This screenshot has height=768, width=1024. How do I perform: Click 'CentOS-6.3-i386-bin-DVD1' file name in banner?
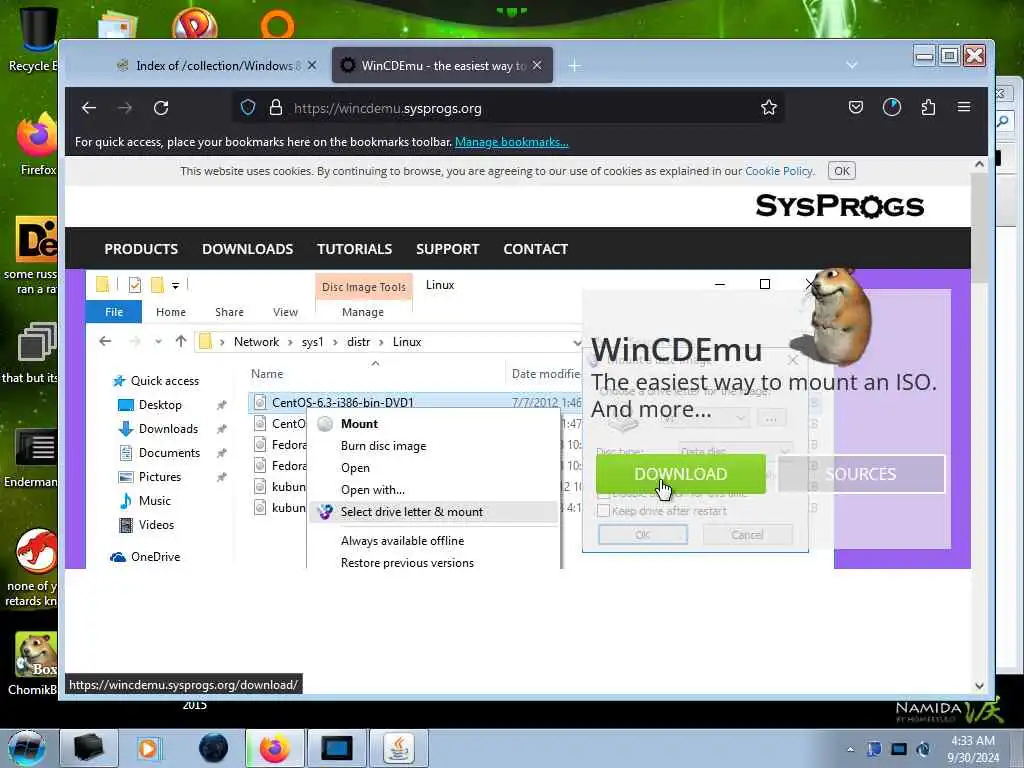(343, 402)
